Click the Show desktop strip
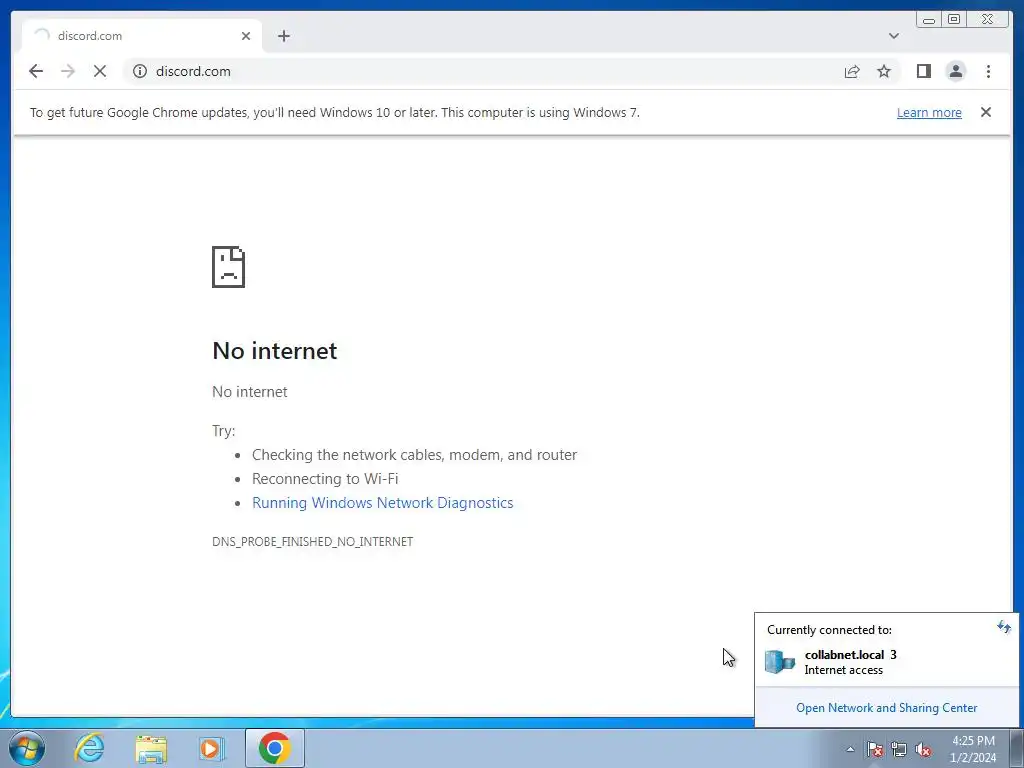This screenshot has width=1024, height=768. click(x=1018, y=748)
